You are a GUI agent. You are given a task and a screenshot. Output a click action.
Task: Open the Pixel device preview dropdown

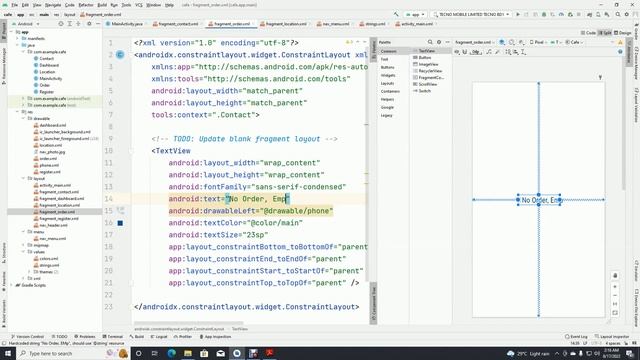pyautogui.click(x=538, y=42)
